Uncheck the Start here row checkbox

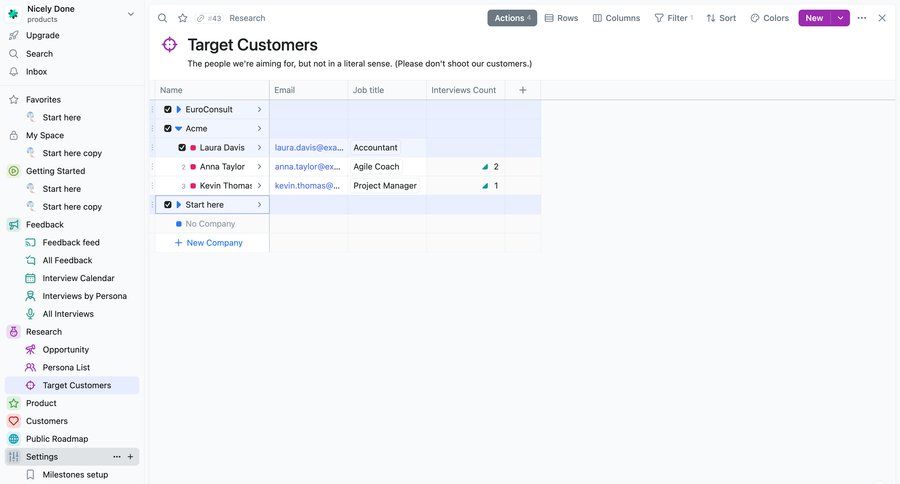click(168, 204)
